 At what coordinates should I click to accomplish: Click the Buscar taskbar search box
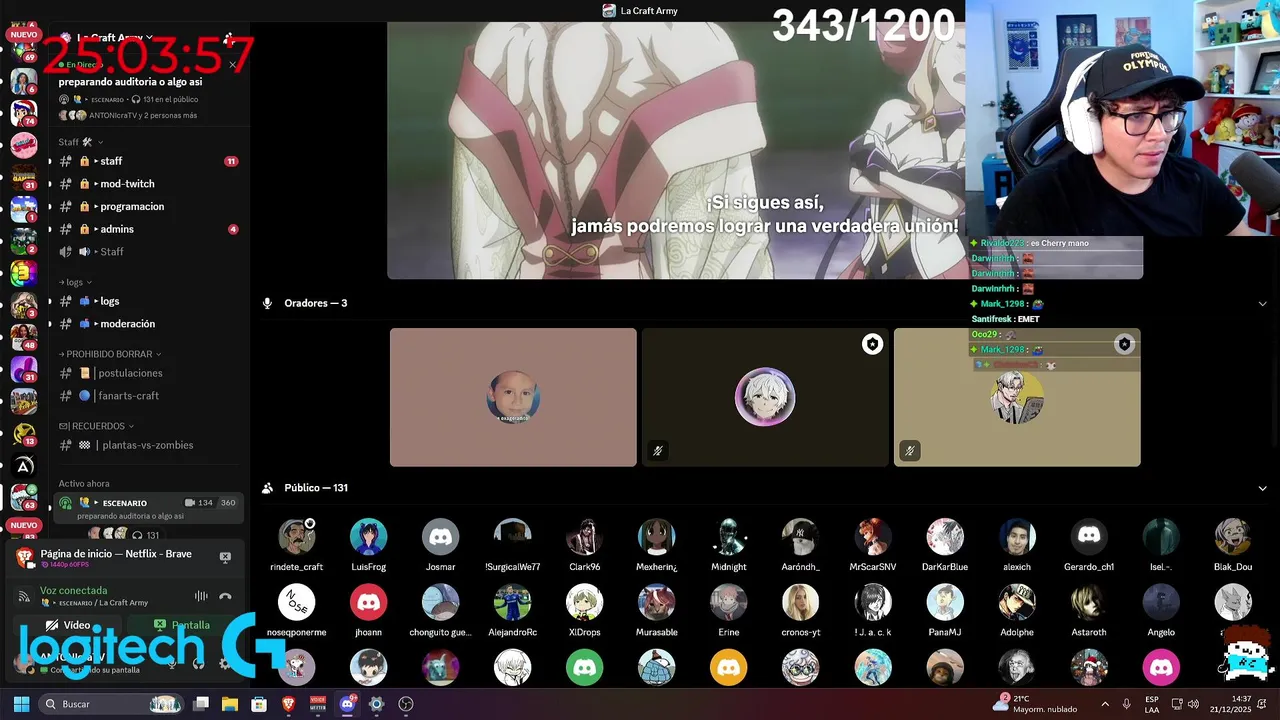coord(112,704)
